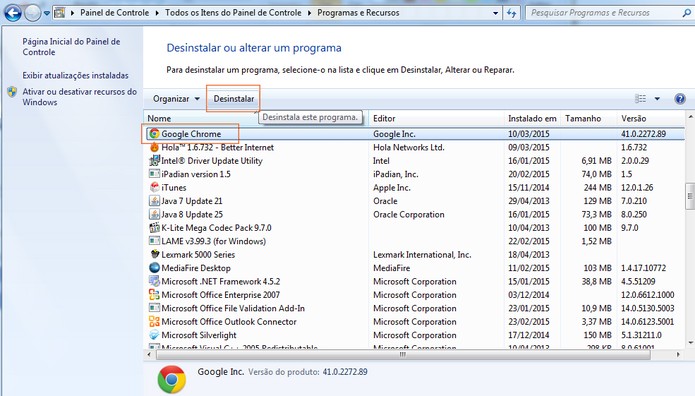Click the search magnifier icon

[x=687, y=13]
